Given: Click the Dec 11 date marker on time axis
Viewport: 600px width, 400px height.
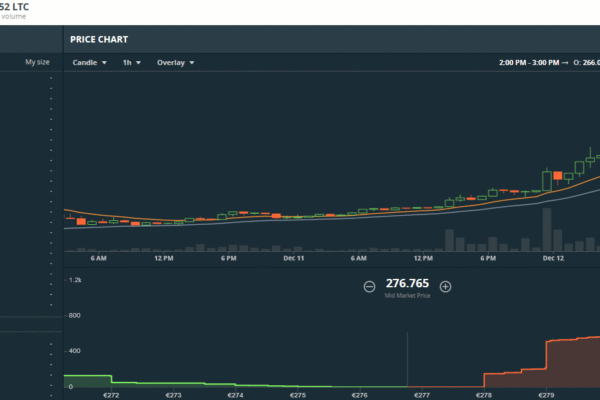Looking at the screenshot, I should [x=294, y=258].
